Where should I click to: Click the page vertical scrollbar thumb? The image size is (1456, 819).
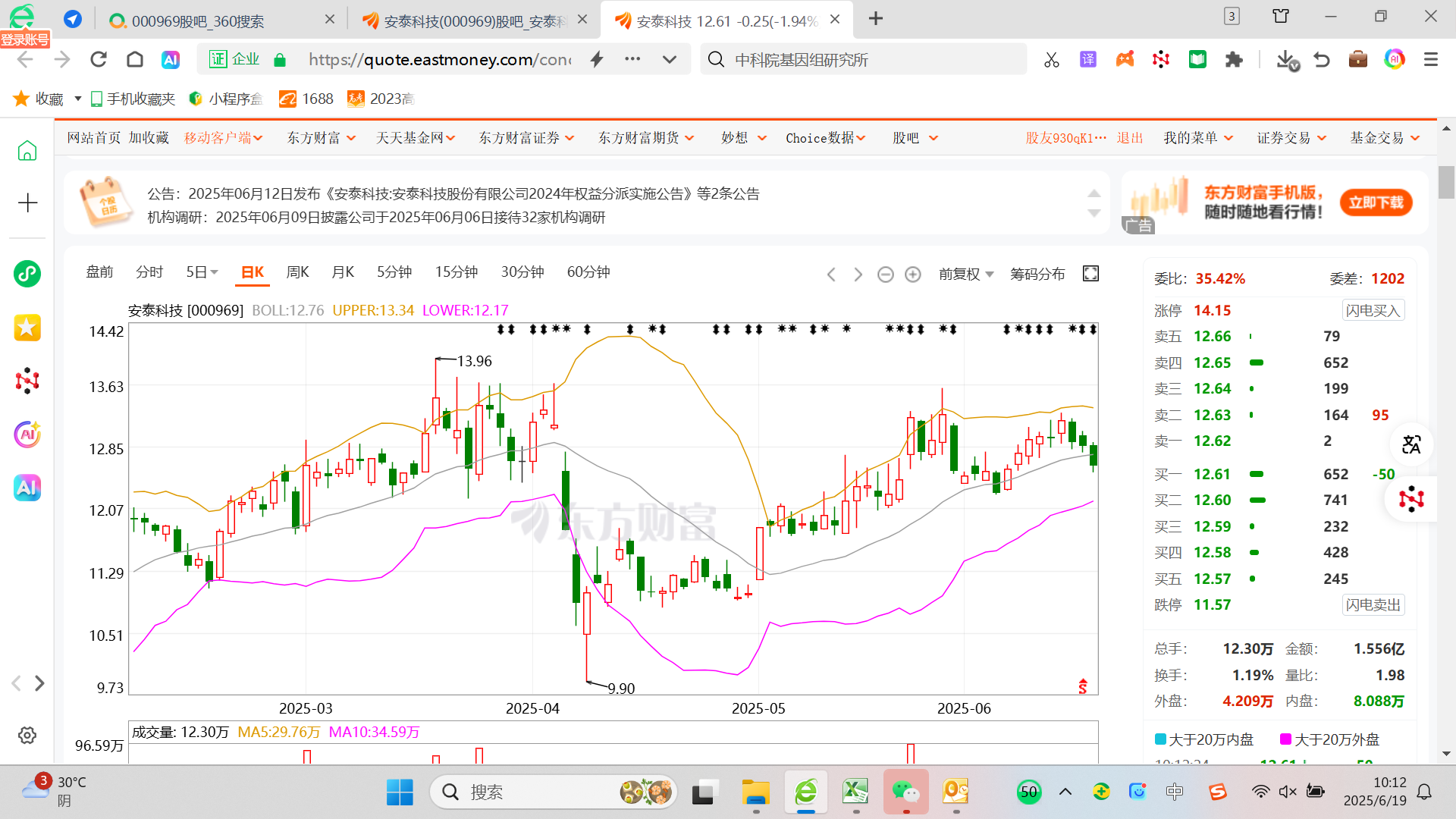[x=1446, y=182]
